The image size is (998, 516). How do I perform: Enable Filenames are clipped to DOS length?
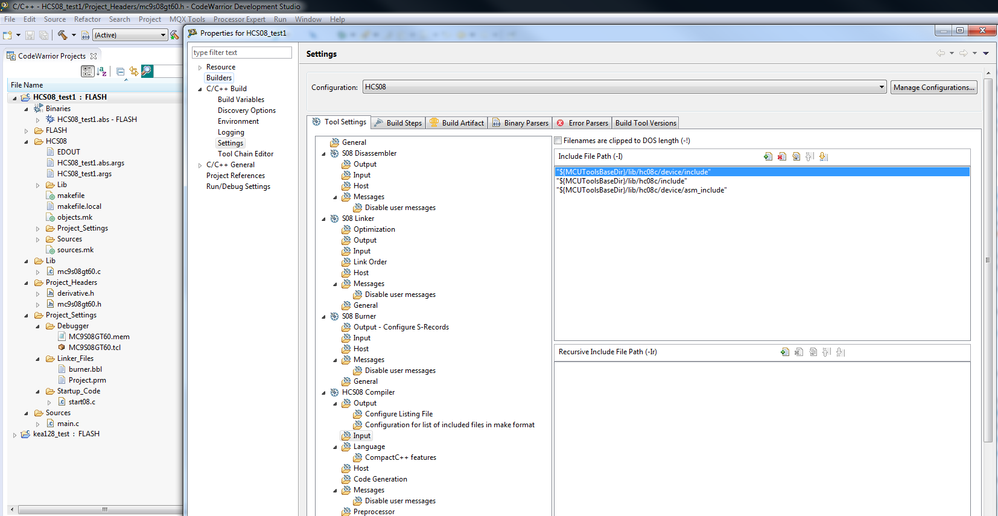tap(558, 140)
